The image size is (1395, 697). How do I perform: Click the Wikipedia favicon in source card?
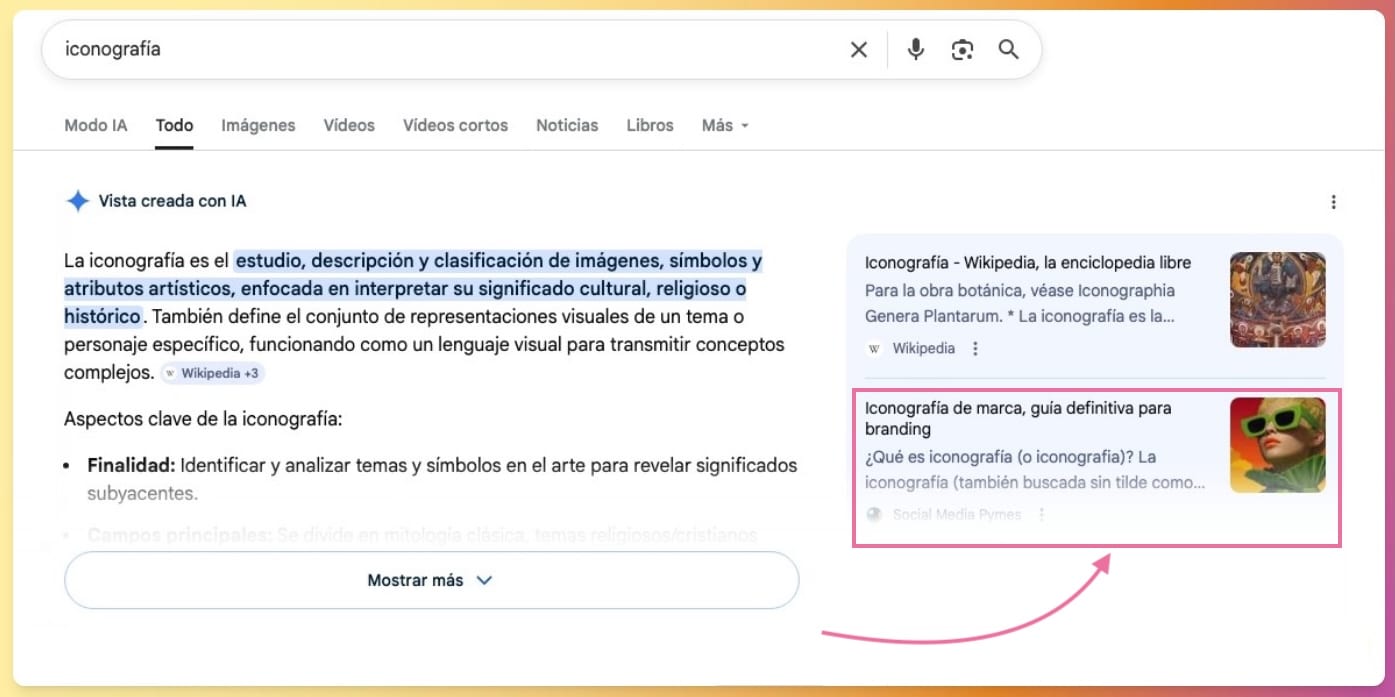pyautogui.click(x=874, y=349)
